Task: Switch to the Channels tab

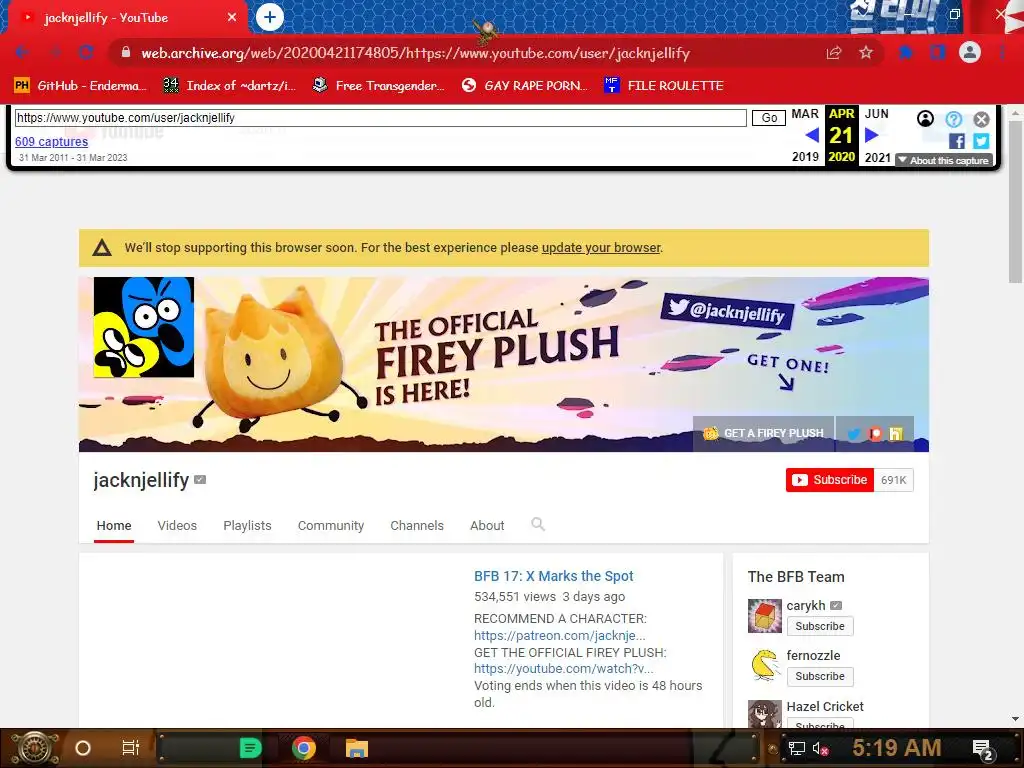Action: click(x=417, y=526)
